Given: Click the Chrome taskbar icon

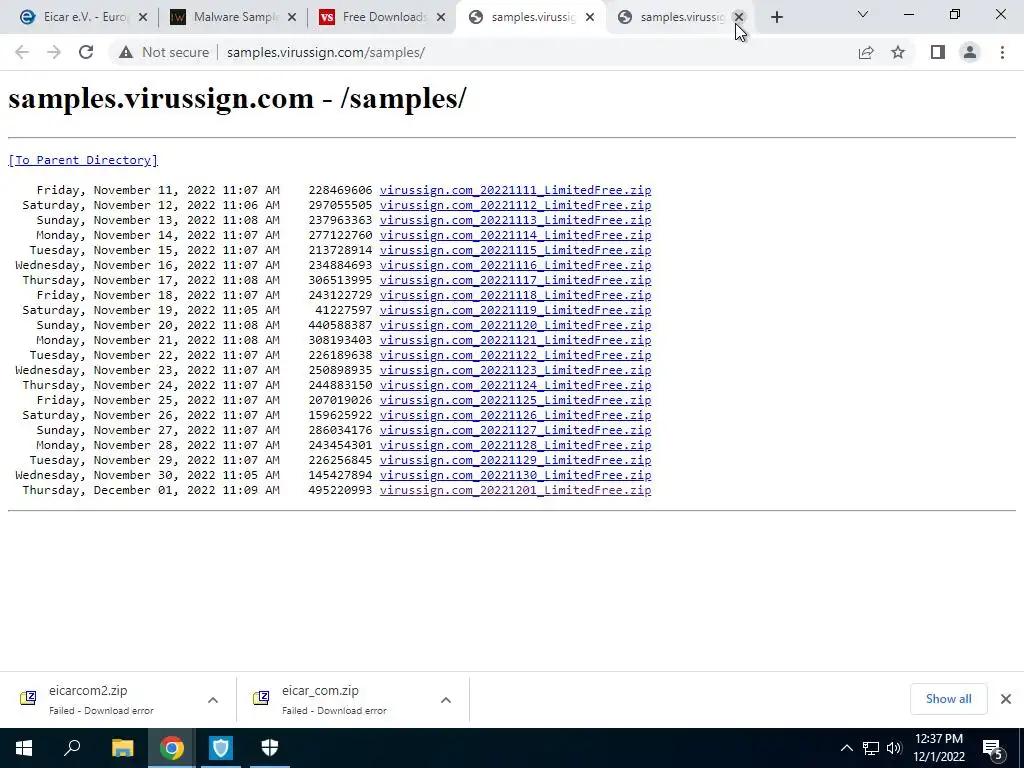Looking at the screenshot, I should (x=172, y=748).
